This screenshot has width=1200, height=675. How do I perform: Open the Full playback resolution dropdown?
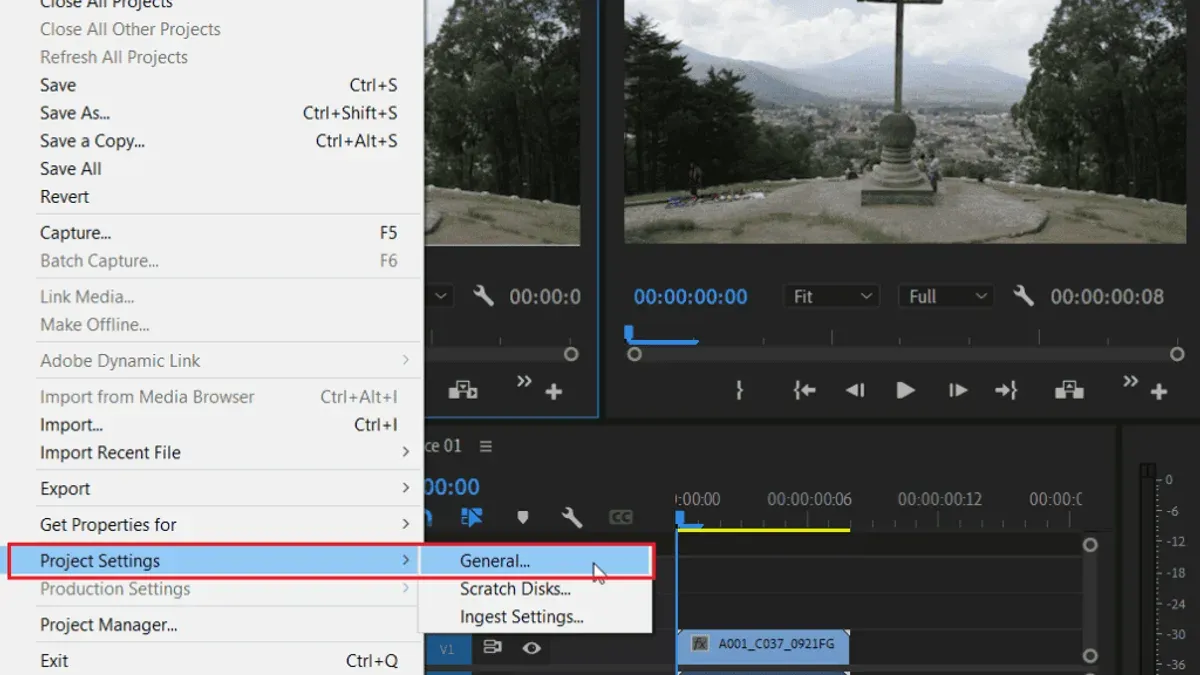pyautogui.click(x=945, y=296)
